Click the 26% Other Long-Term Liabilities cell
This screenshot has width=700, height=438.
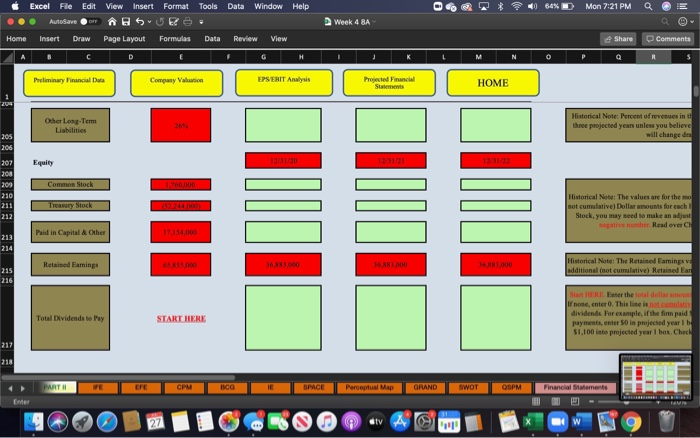pyautogui.click(x=181, y=125)
